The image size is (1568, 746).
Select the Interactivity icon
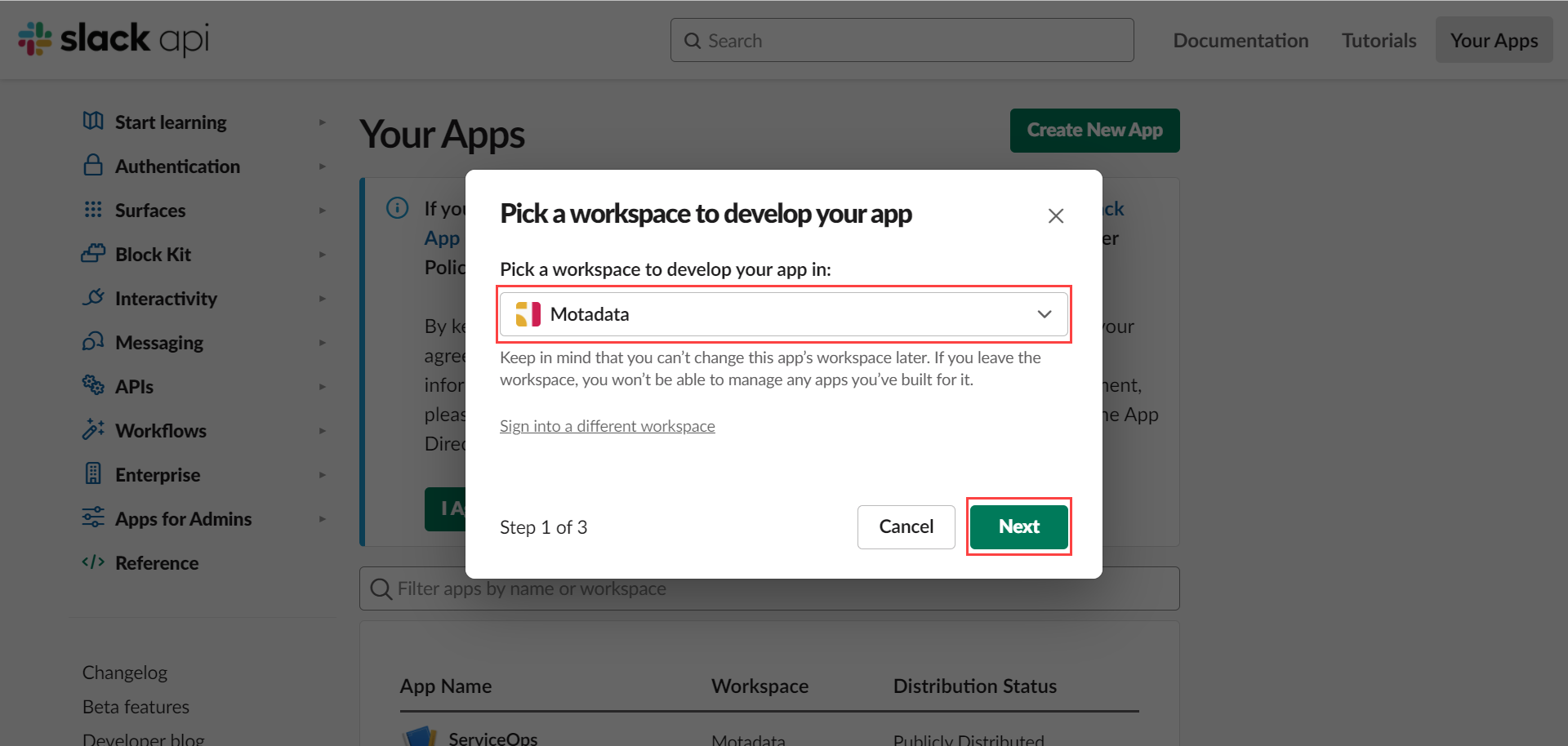[93, 298]
